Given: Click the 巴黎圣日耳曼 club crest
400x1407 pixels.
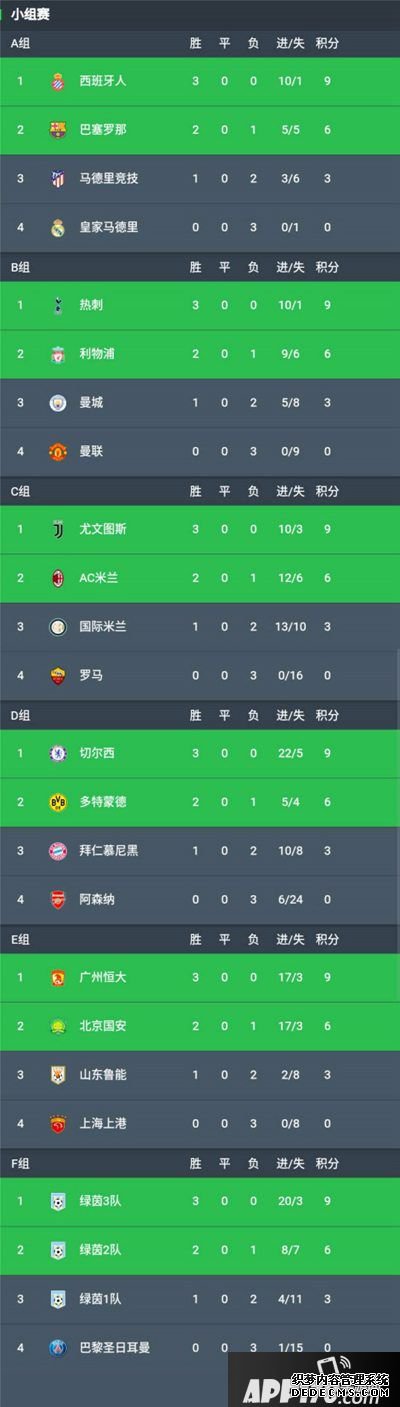Looking at the screenshot, I should pyautogui.click(x=58, y=1347).
